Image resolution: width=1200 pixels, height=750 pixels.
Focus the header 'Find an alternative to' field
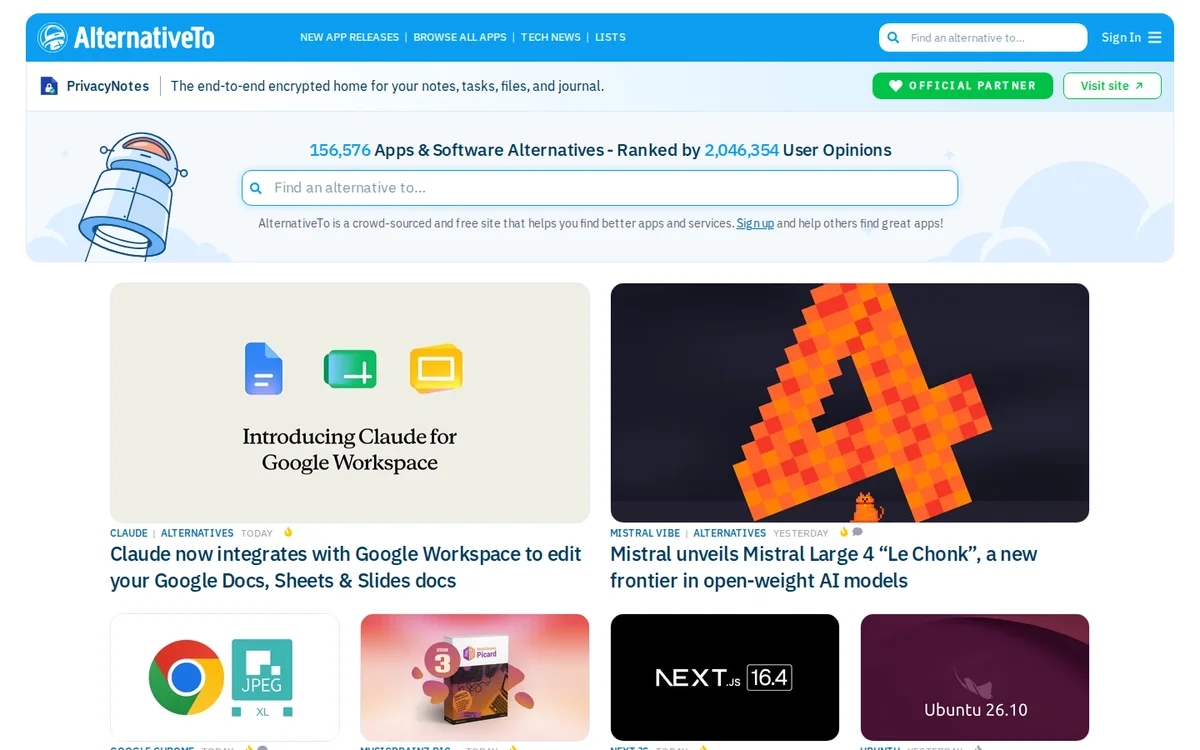(x=983, y=37)
